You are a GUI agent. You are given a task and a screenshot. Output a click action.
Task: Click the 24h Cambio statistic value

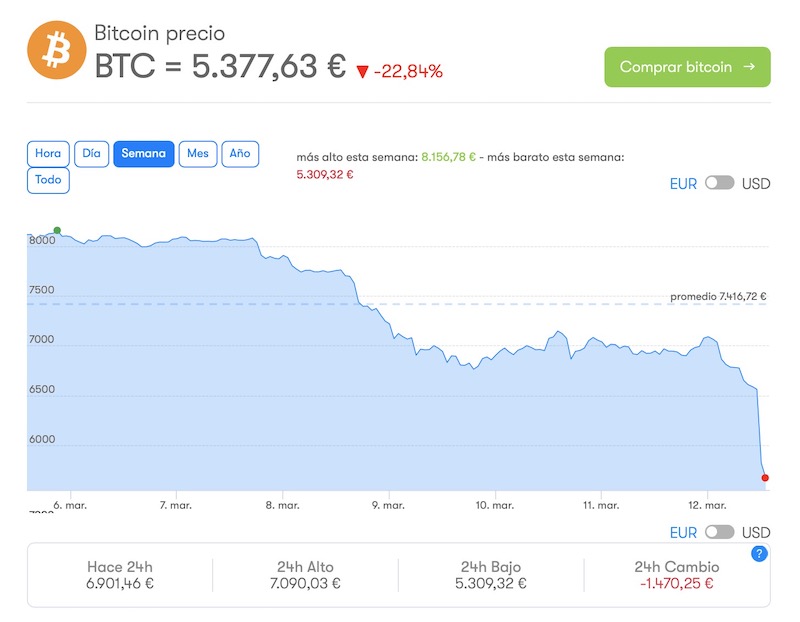point(676,584)
